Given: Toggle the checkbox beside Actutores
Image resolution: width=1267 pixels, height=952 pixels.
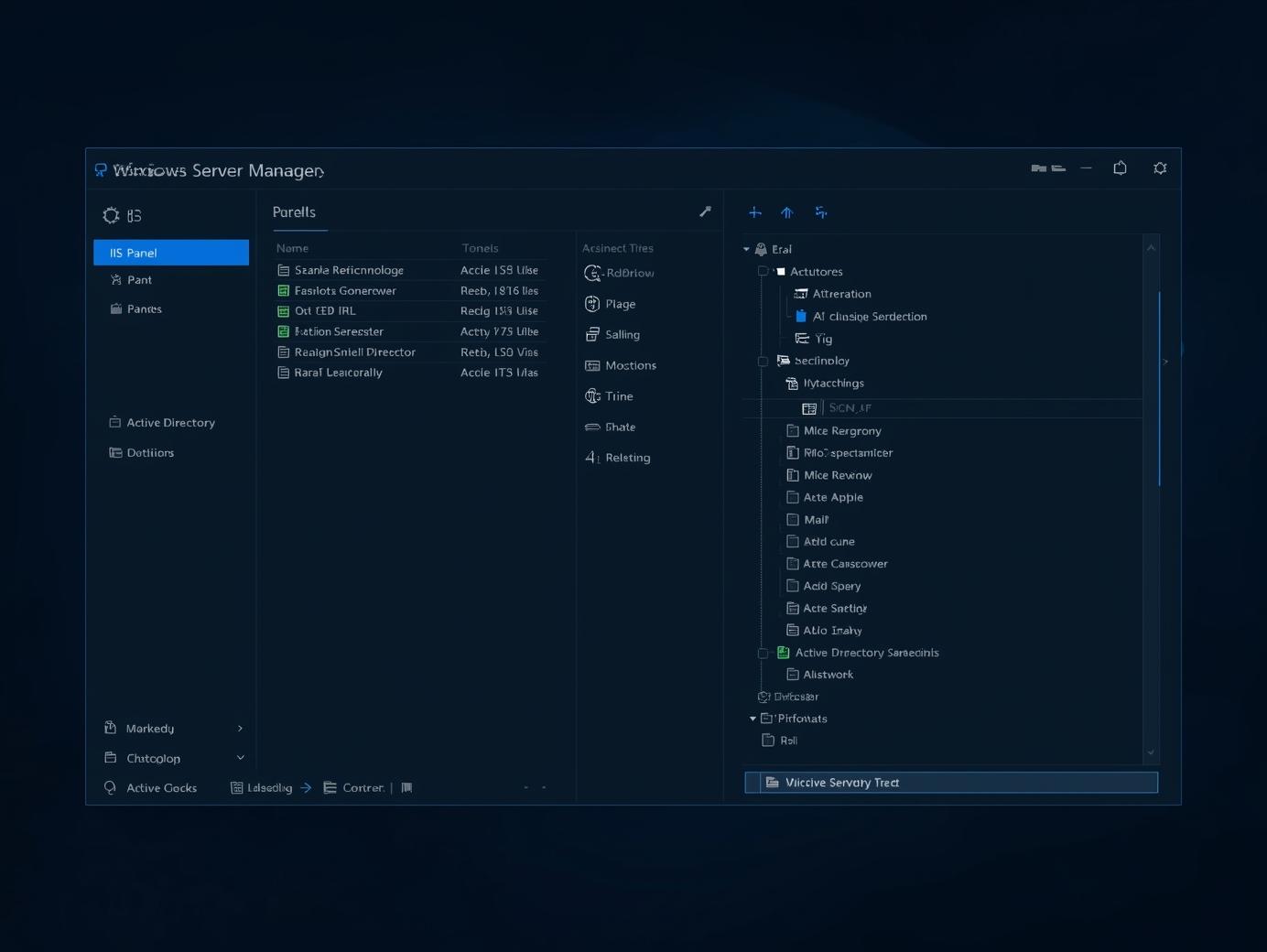Looking at the screenshot, I should [763, 271].
